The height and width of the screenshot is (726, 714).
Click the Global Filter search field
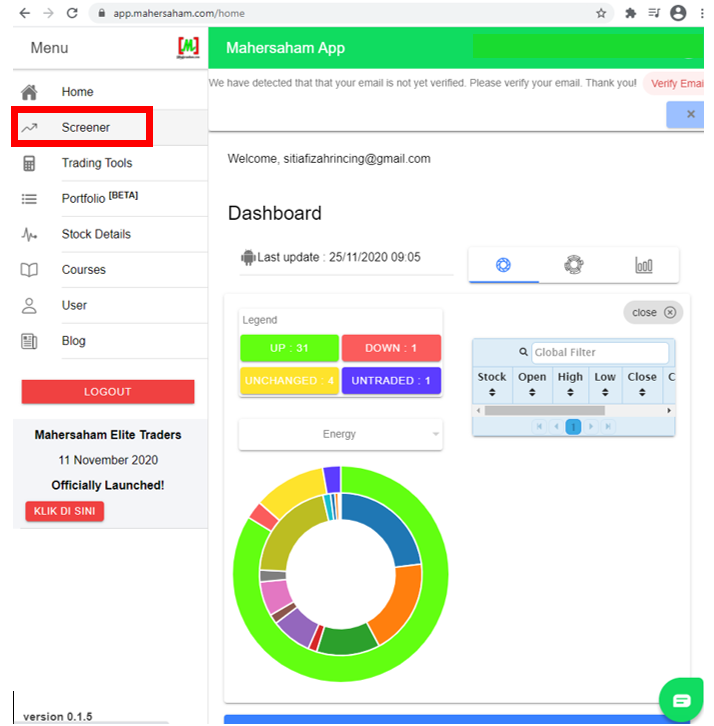[x=599, y=353]
